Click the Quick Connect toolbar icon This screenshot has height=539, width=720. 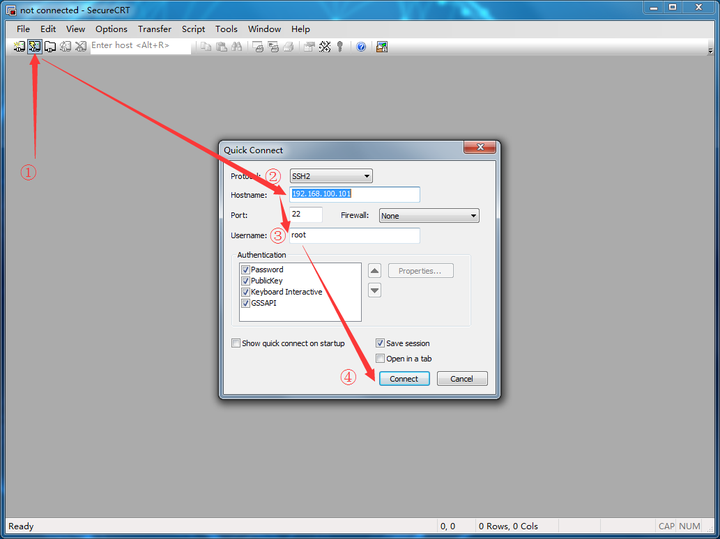34,46
